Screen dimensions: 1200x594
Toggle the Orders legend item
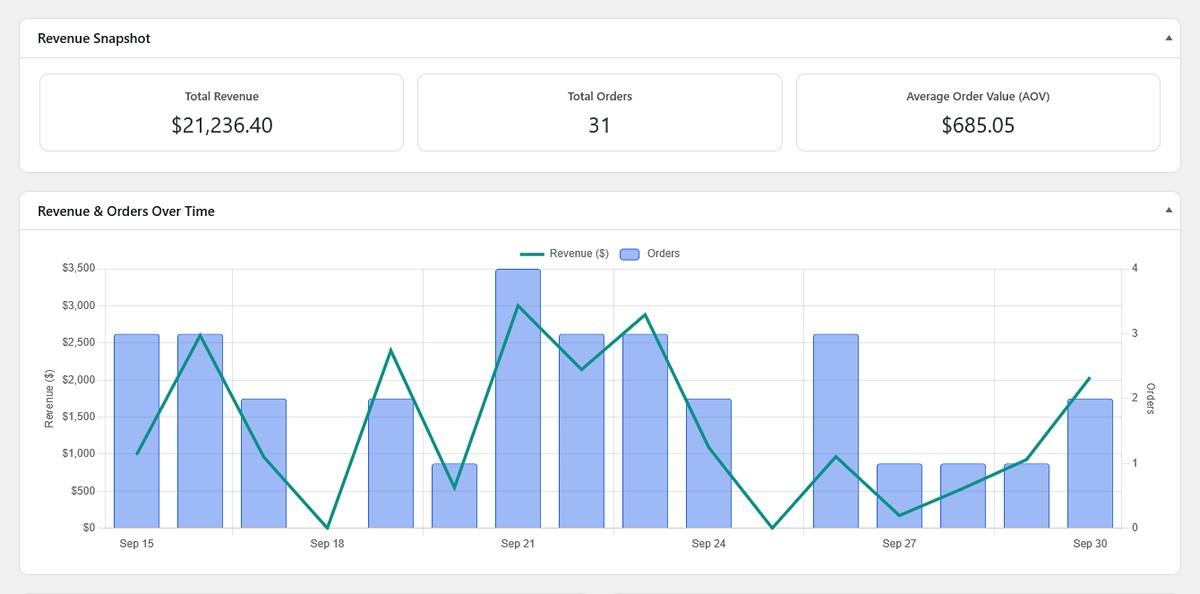click(650, 254)
